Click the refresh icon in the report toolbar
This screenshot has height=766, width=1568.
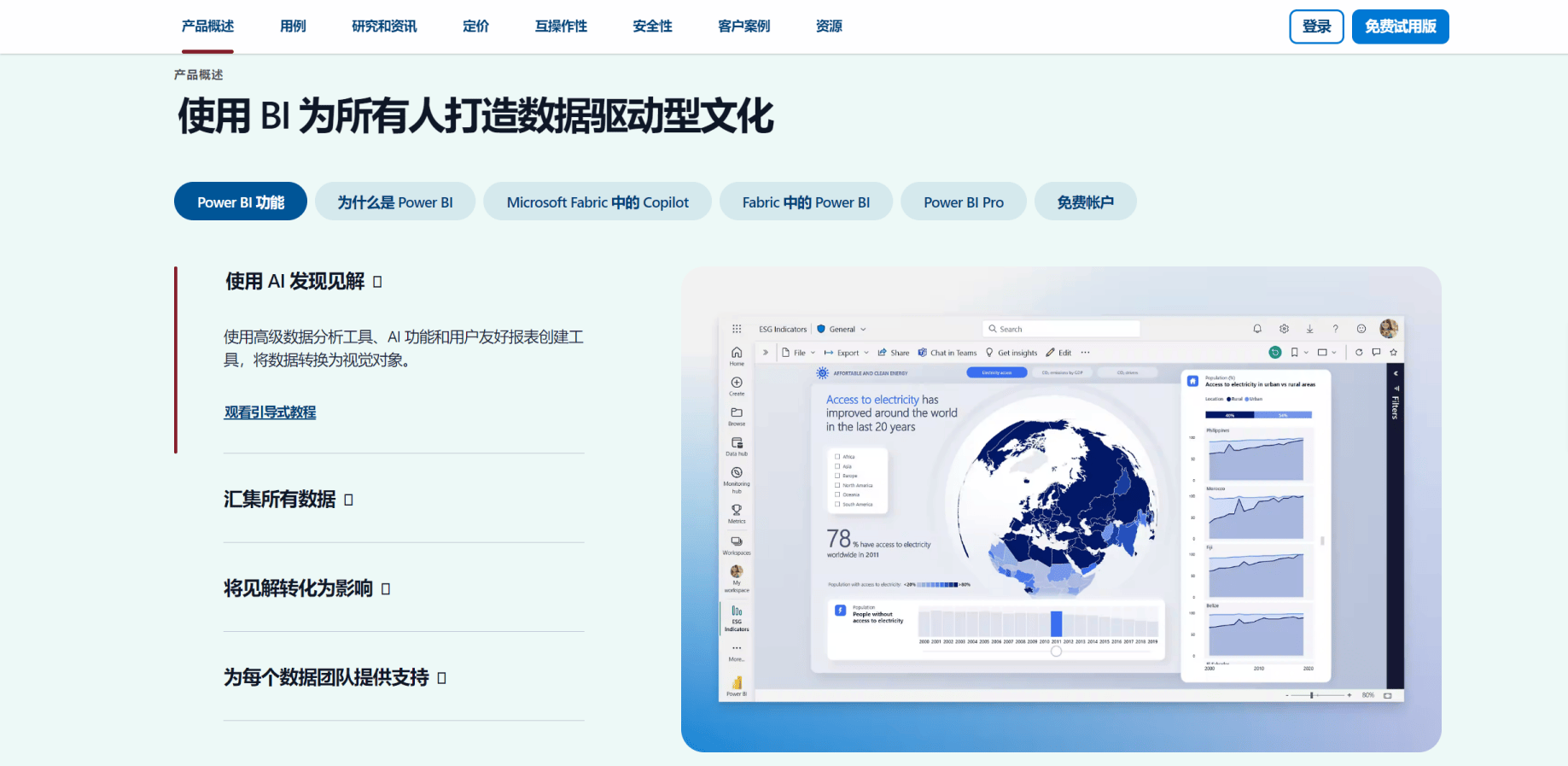(x=1359, y=352)
